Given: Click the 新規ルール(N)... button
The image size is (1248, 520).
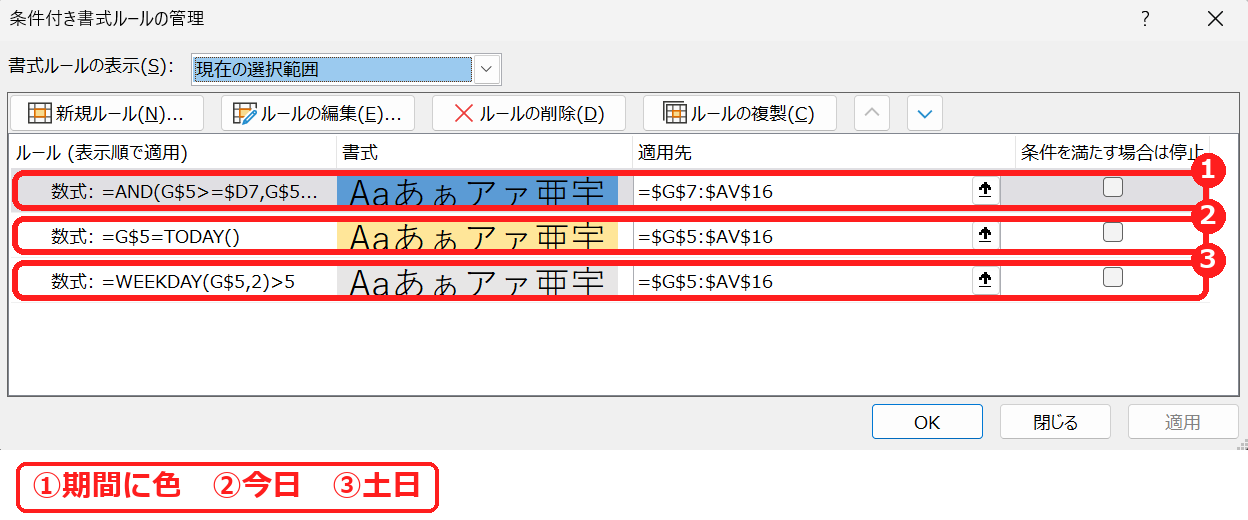Looking at the screenshot, I should (x=106, y=113).
